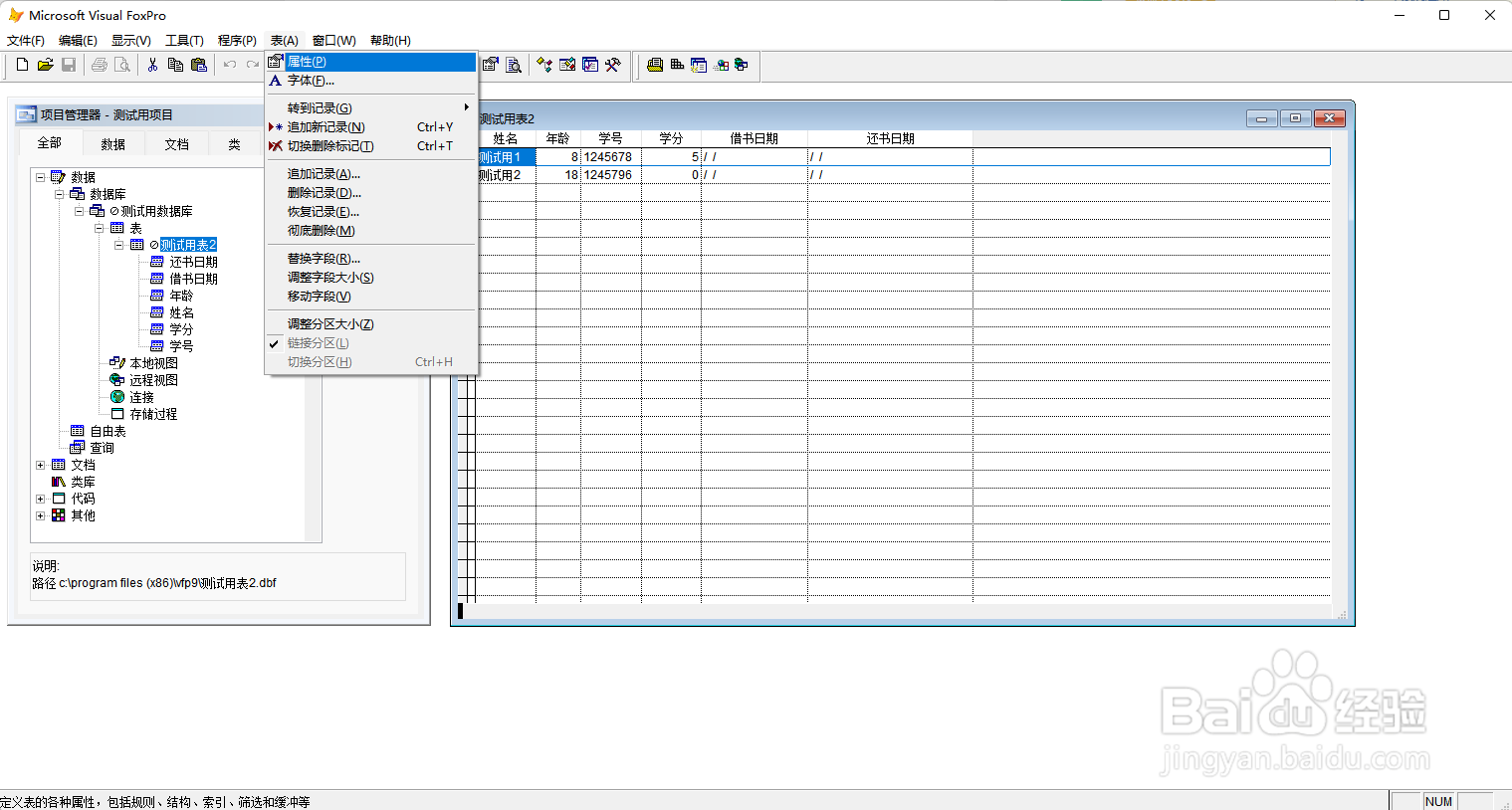Click the yellow database designer toolbar icon

(x=655, y=65)
